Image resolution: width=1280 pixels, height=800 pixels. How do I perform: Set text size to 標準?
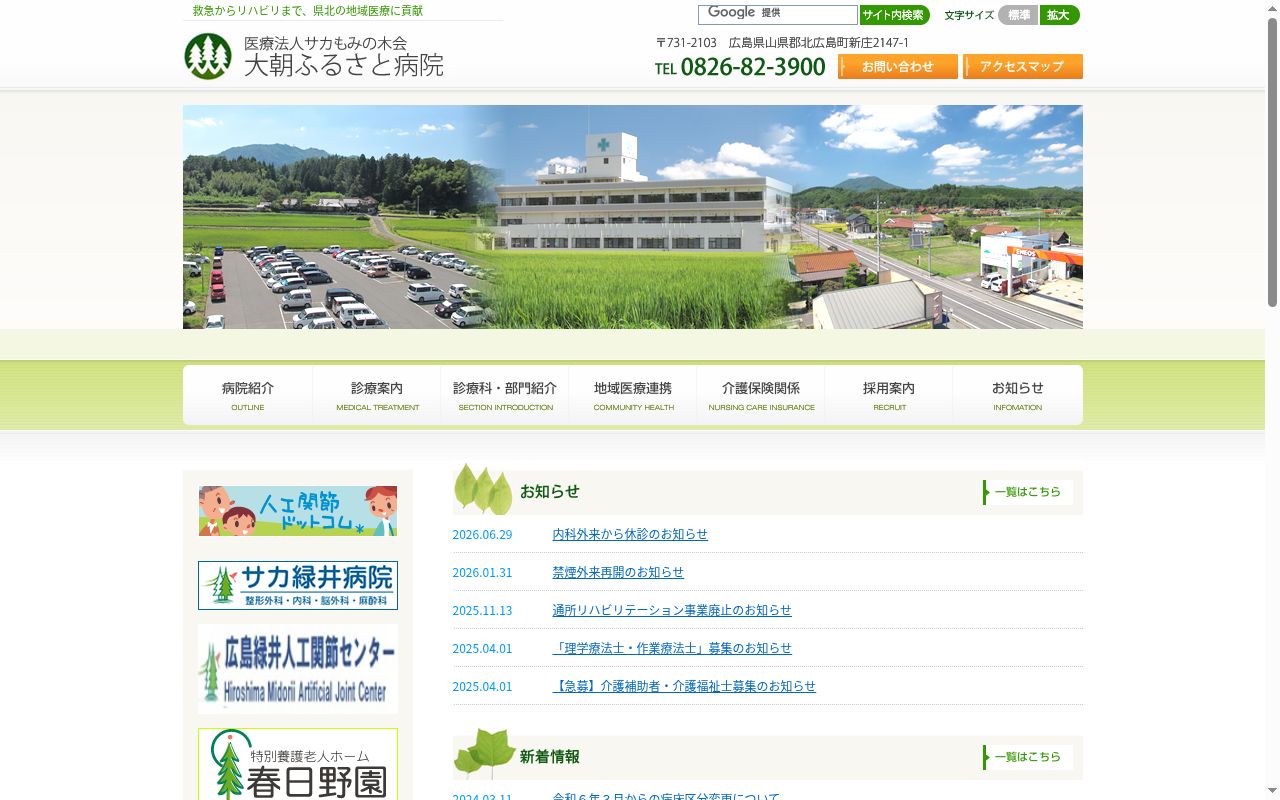(1018, 15)
